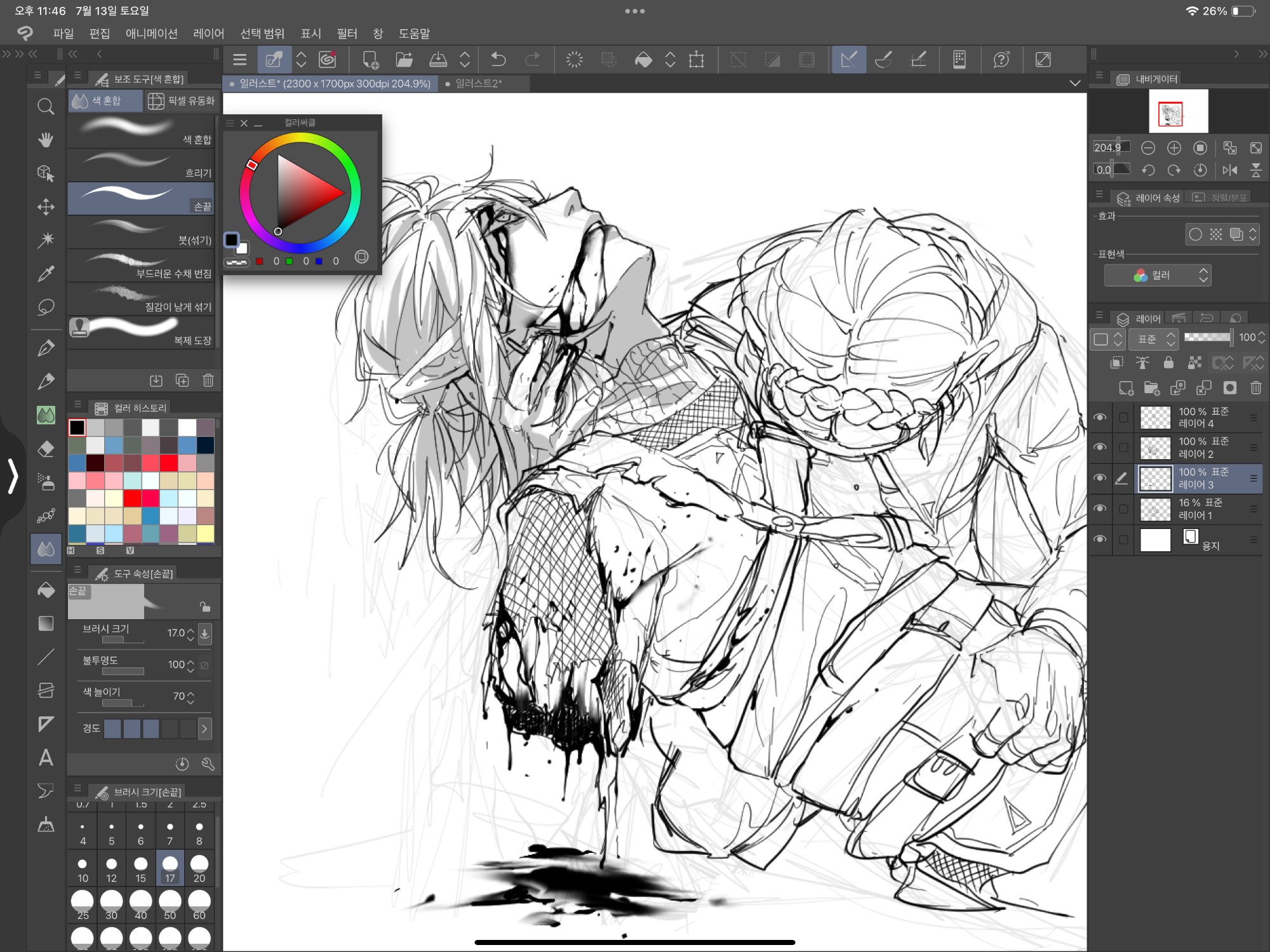The height and width of the screenshot is (952, 1270).
Task: Open the 표준 blending mode dropdown
Action: pos(1154,339)
